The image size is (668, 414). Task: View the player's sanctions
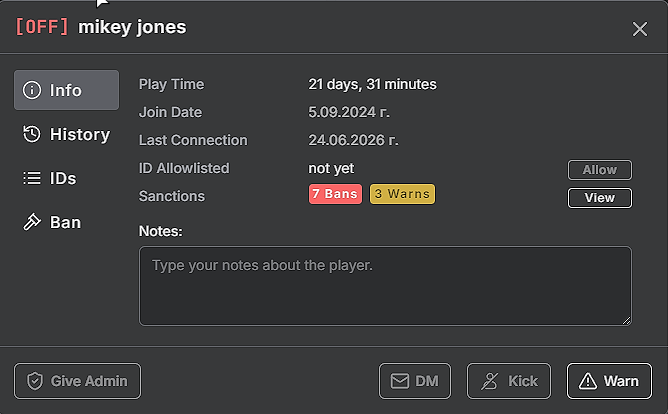point(600,198)
